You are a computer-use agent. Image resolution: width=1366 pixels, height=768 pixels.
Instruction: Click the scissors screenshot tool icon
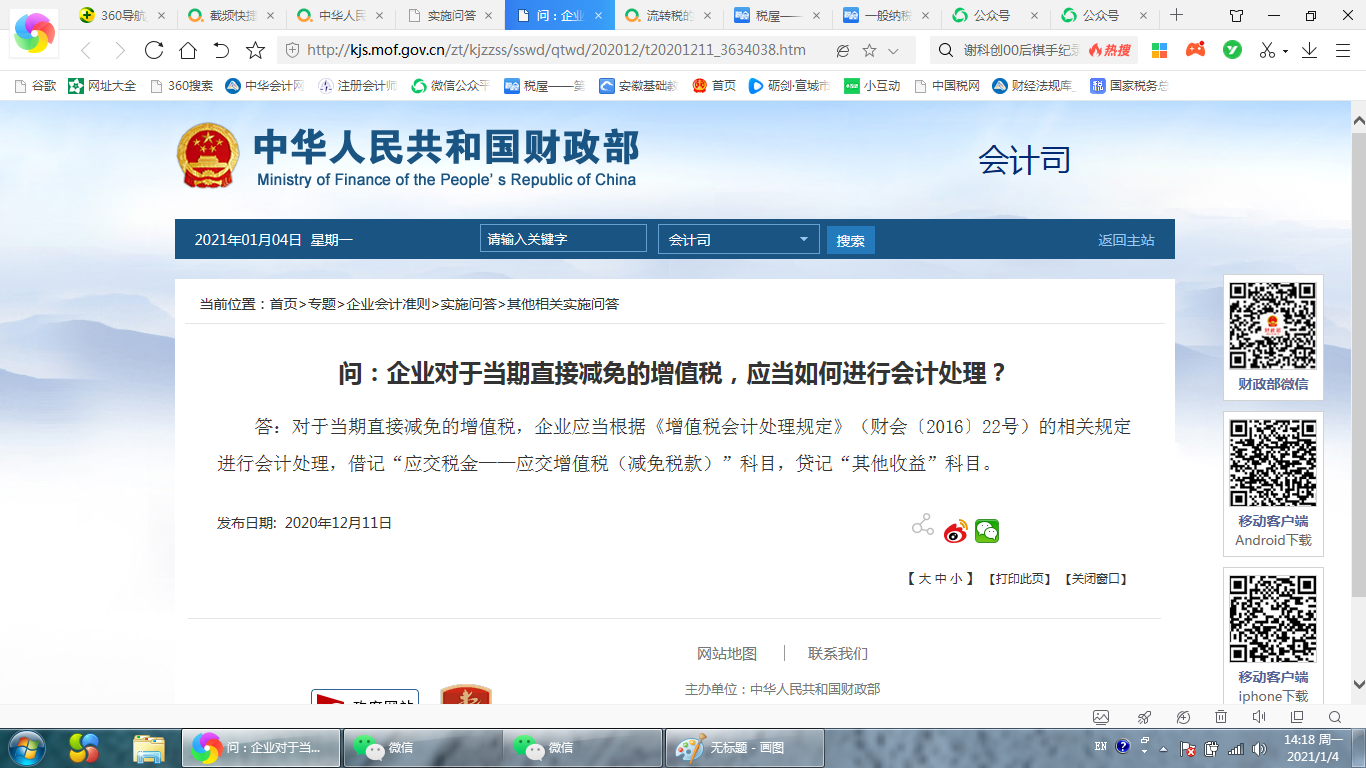click(1267, 50)
